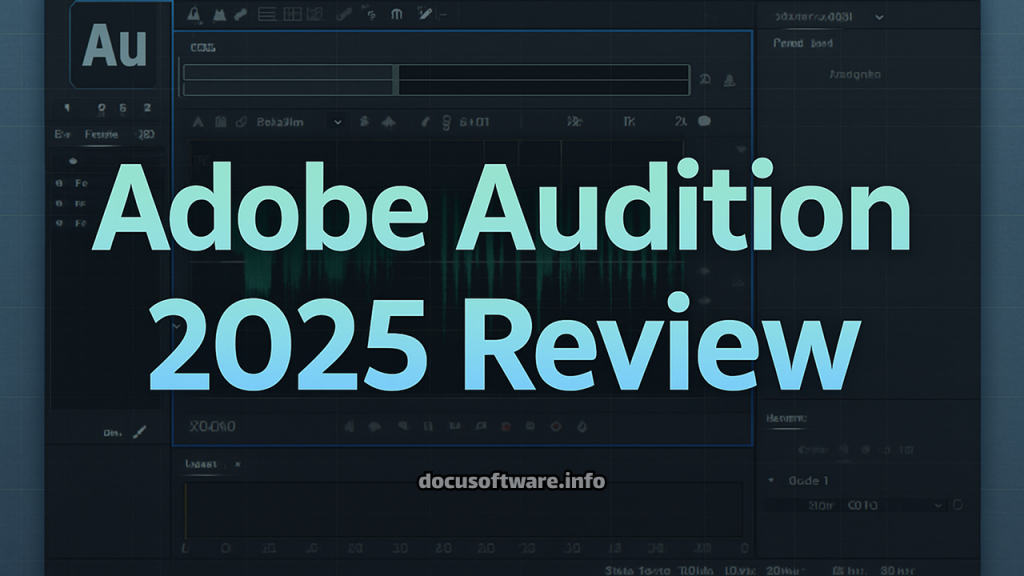1024x576 pixels.
Task: Click the magnet snapping icon near the timecode
Action: [446, 122]
